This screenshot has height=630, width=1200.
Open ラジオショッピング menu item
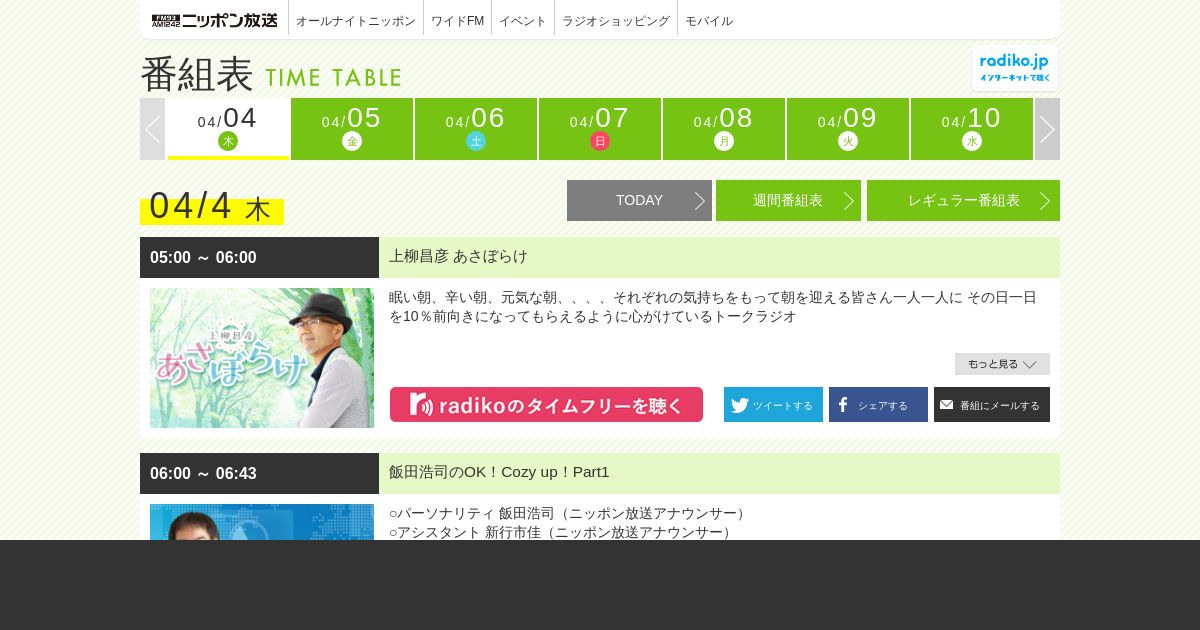tap(616, 20)
